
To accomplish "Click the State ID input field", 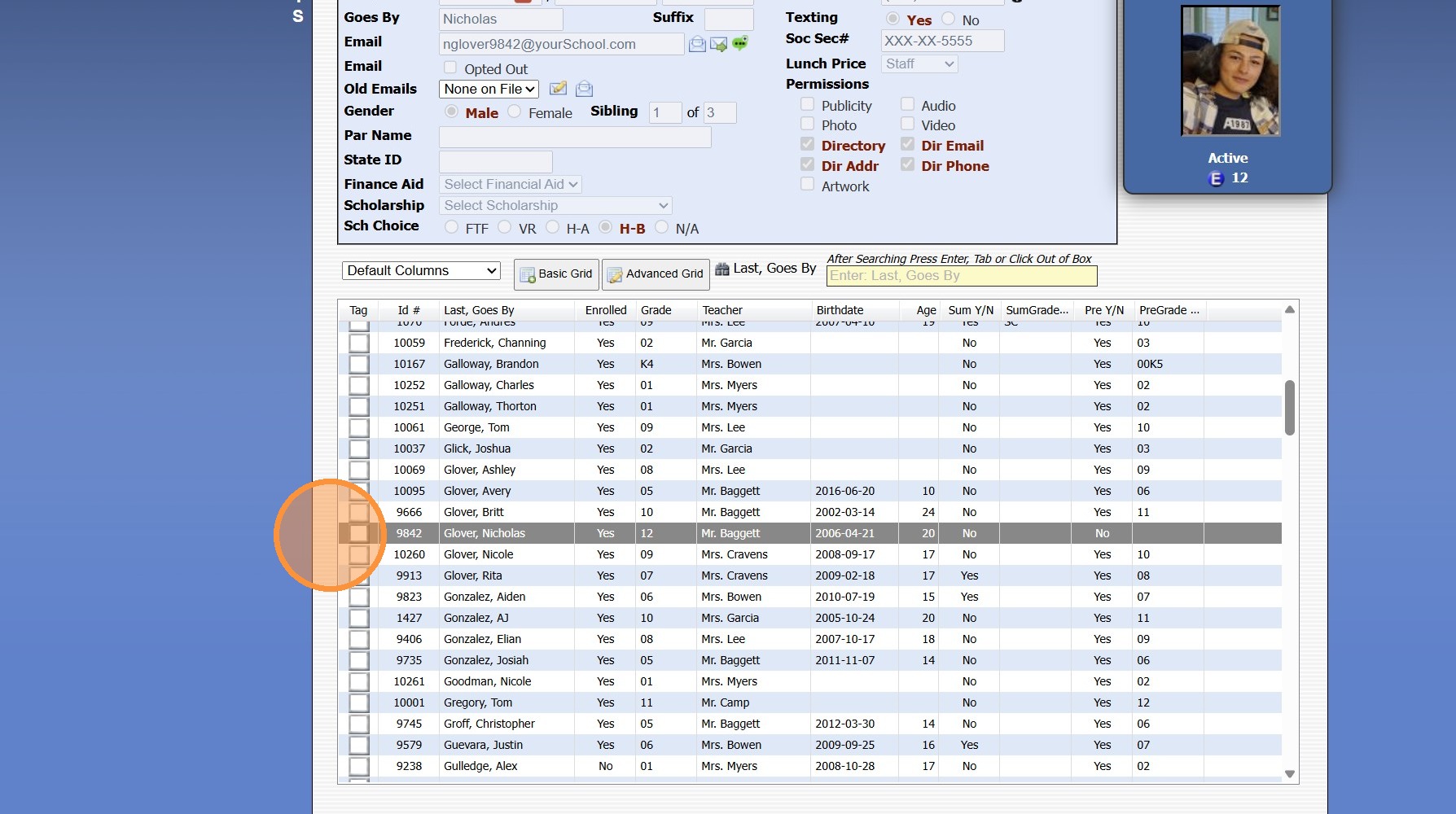I will pos(496,161).
